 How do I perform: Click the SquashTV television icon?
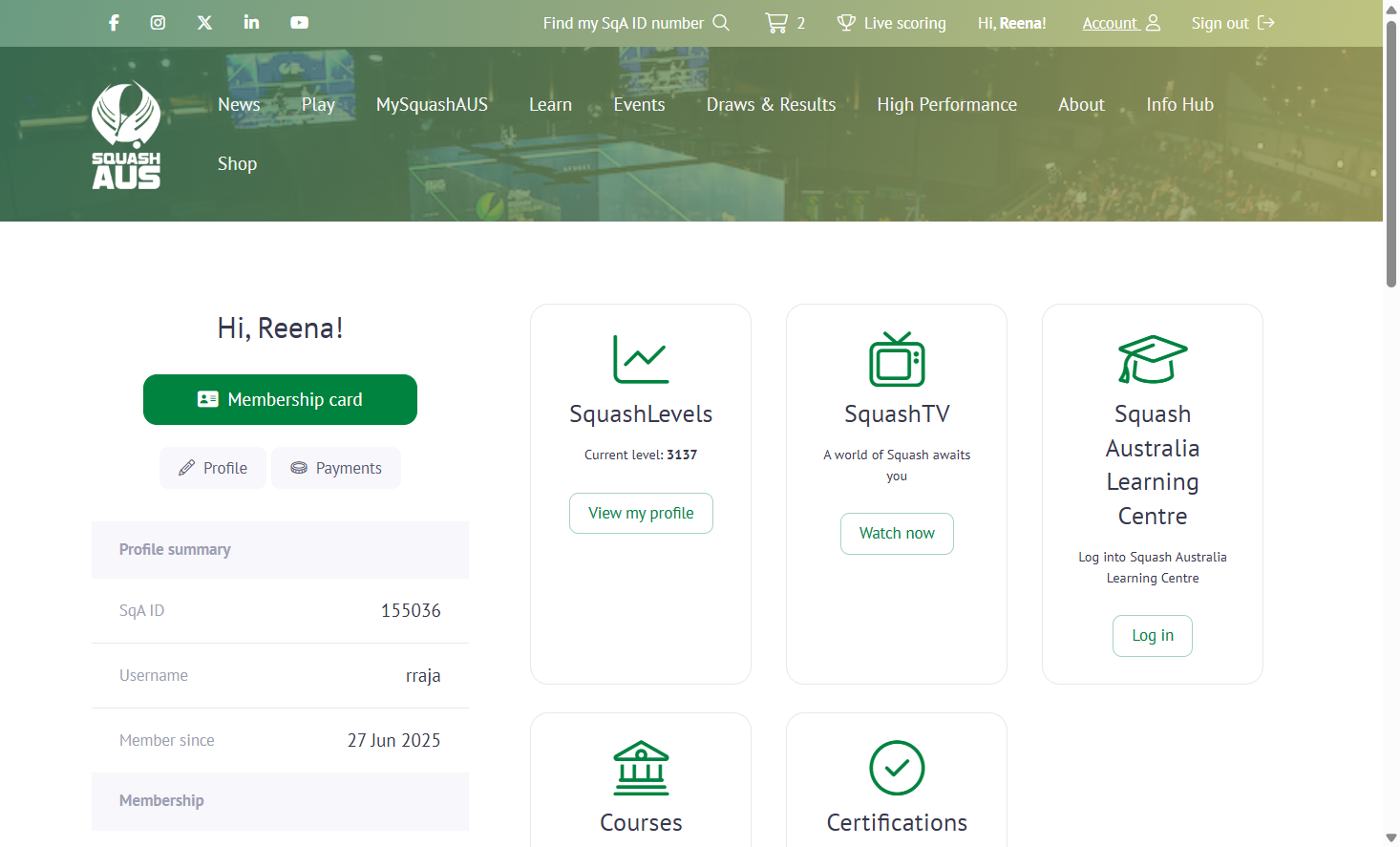(x=897, y=359)
